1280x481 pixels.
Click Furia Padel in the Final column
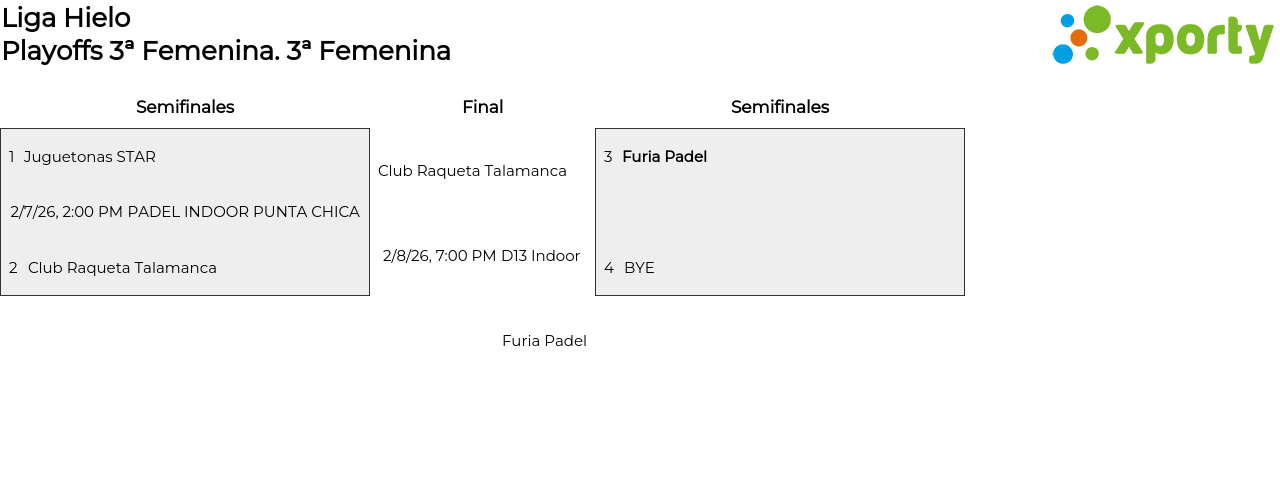(x=544, y=341)
